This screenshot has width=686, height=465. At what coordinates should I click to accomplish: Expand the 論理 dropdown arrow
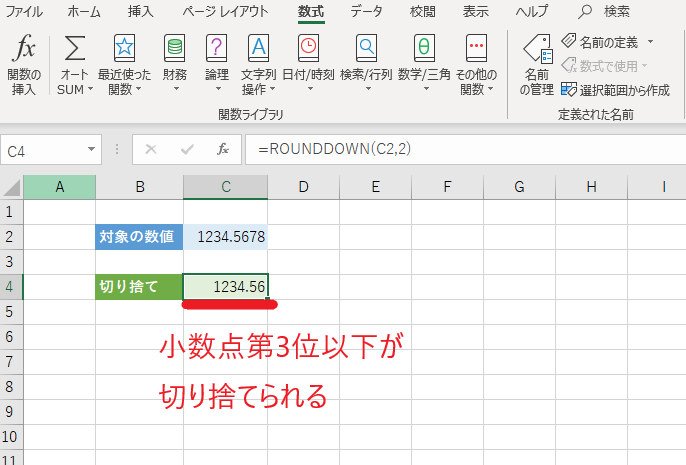218,89
